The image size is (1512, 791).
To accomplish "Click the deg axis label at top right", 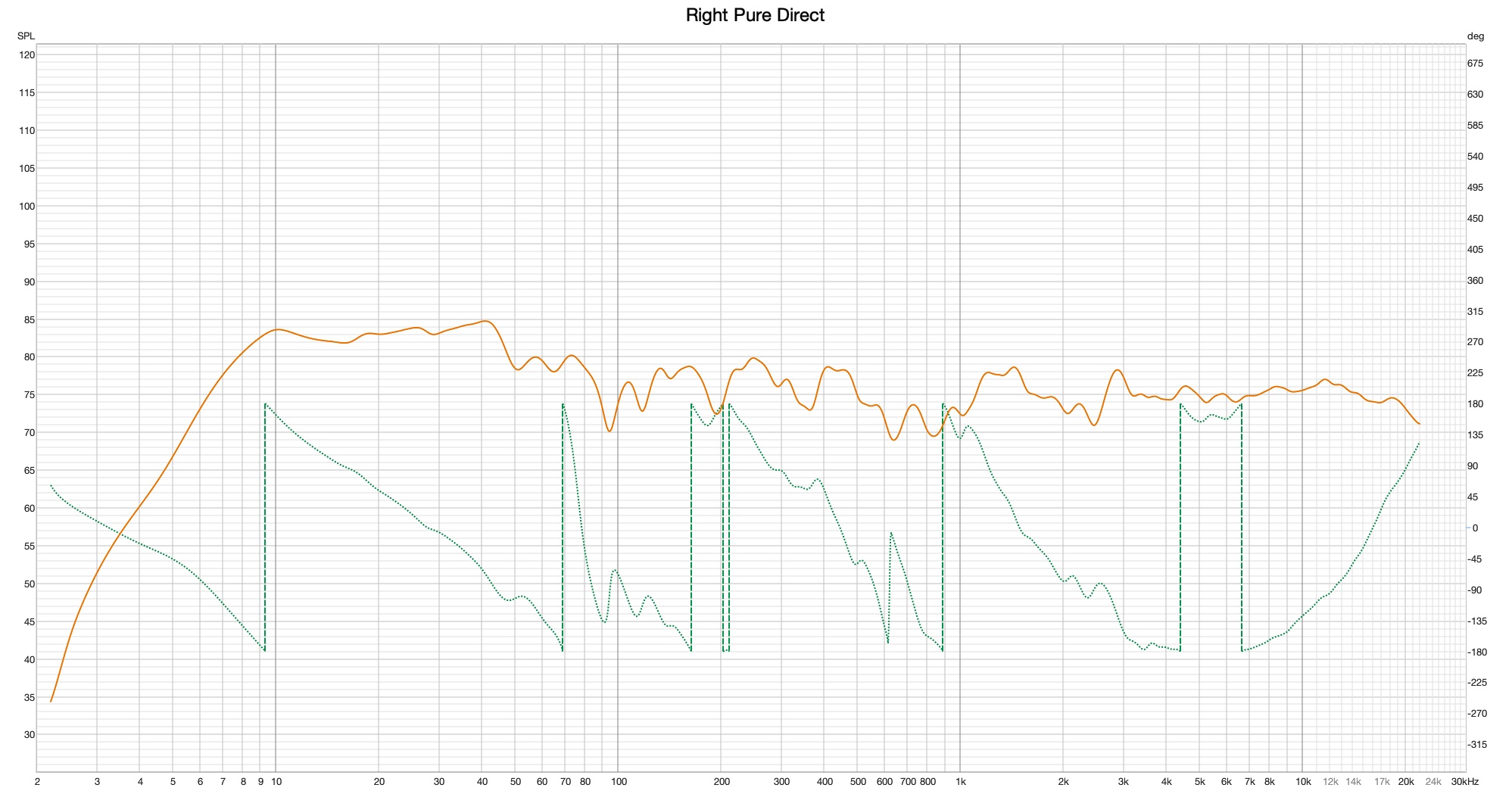I will (1476, 36).
